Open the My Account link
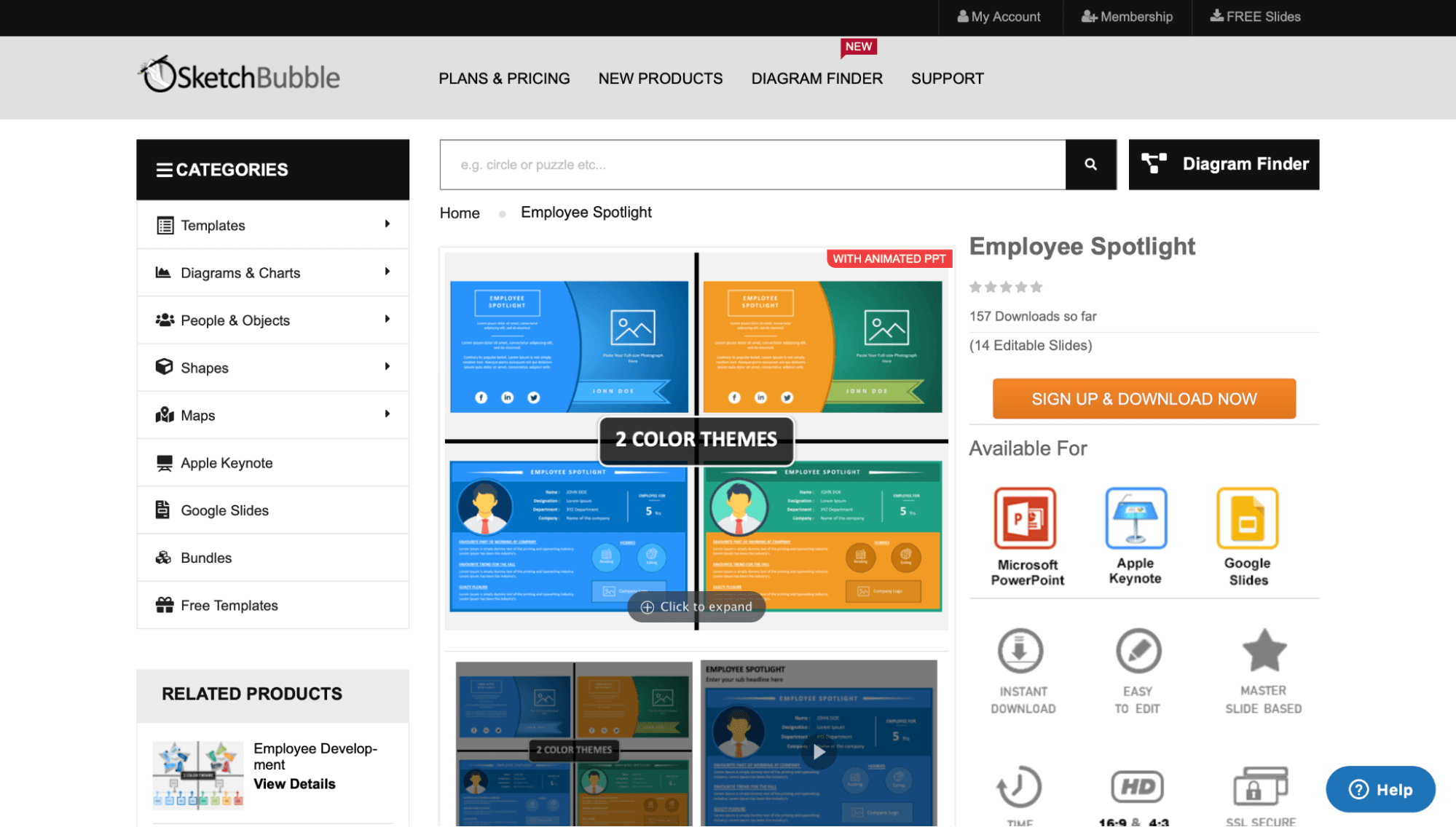This screenshot has width=1456, height=827. pyautogui.click(x=999, y=17)
